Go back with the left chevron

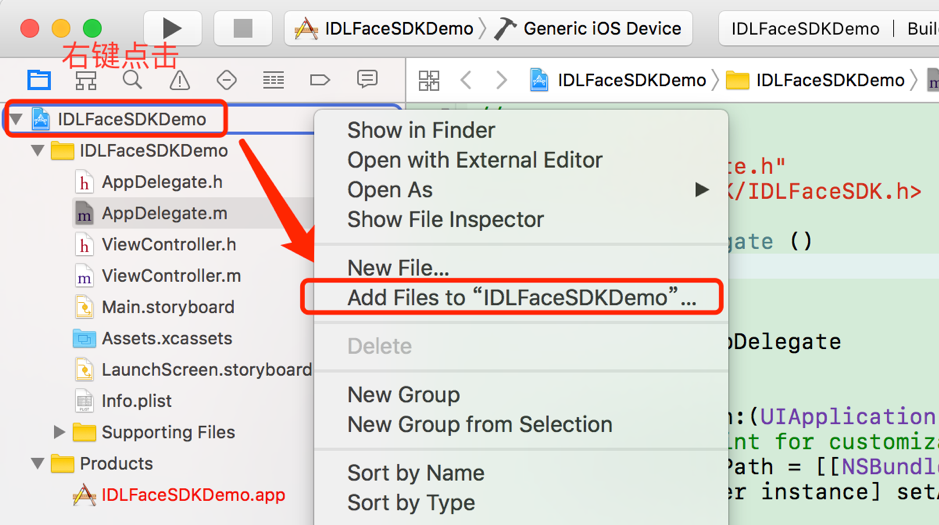[x=466, y=80]
